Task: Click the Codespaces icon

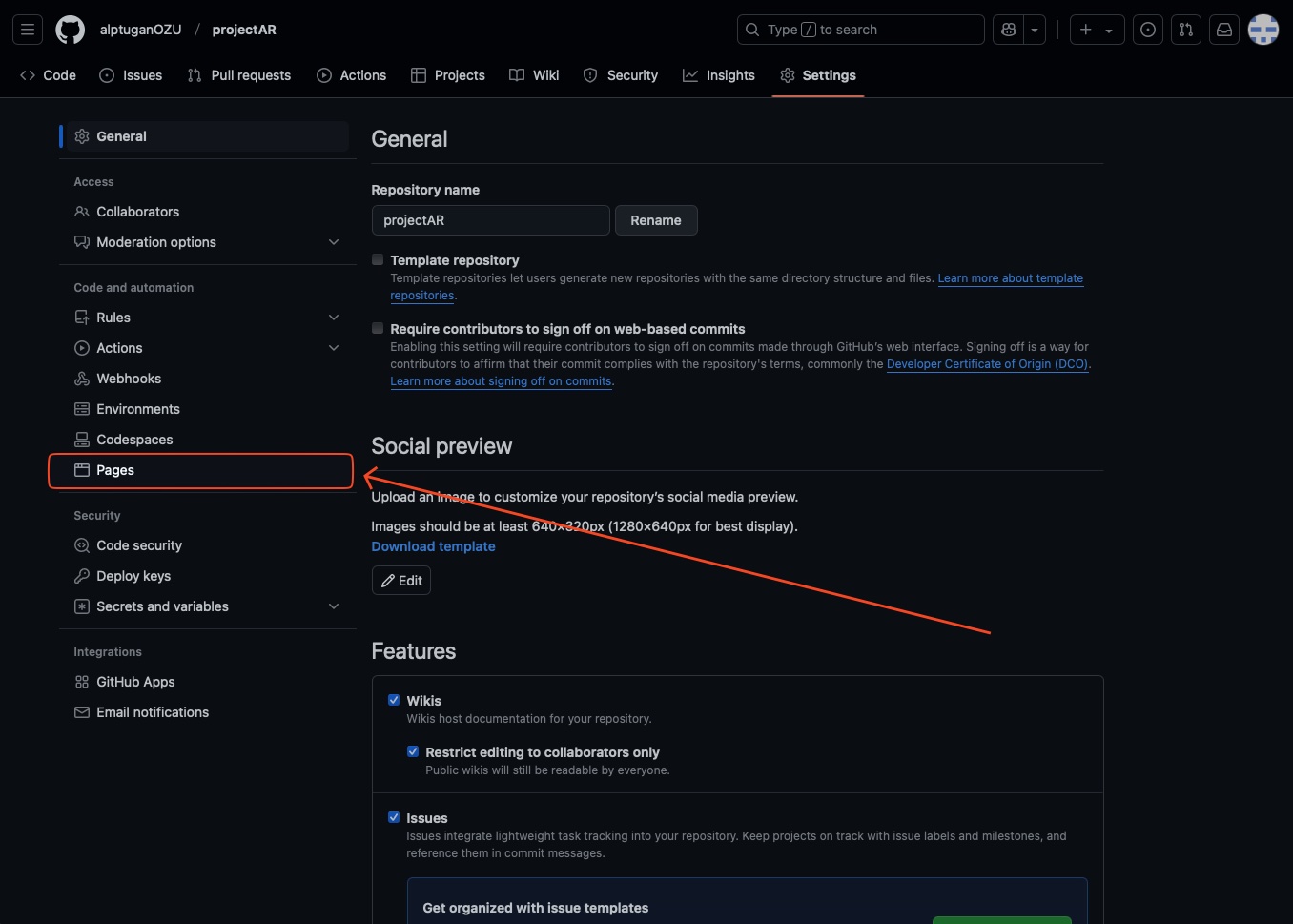Action: tap(82, 440)
